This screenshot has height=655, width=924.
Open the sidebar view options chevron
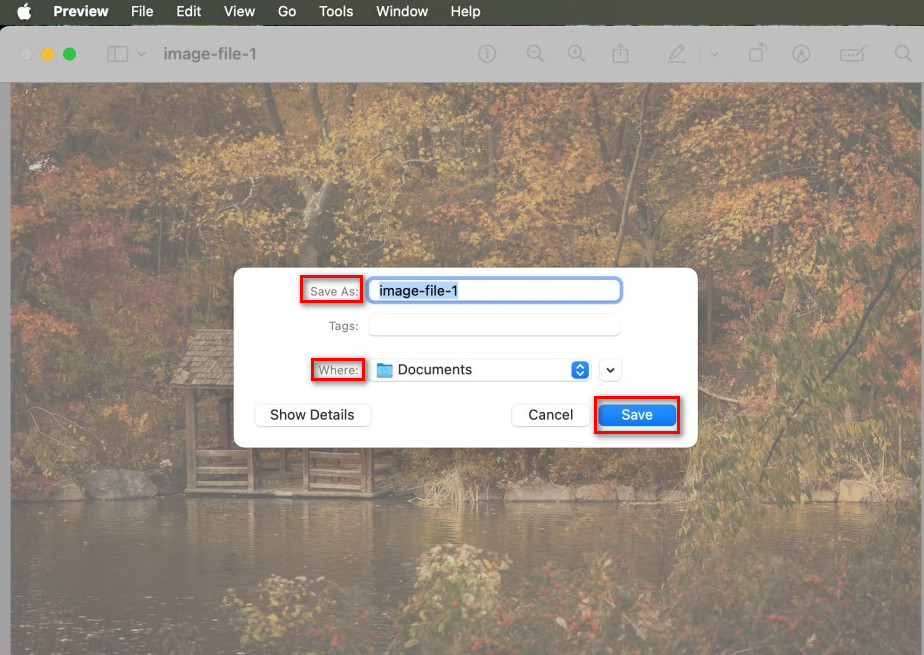140,54
